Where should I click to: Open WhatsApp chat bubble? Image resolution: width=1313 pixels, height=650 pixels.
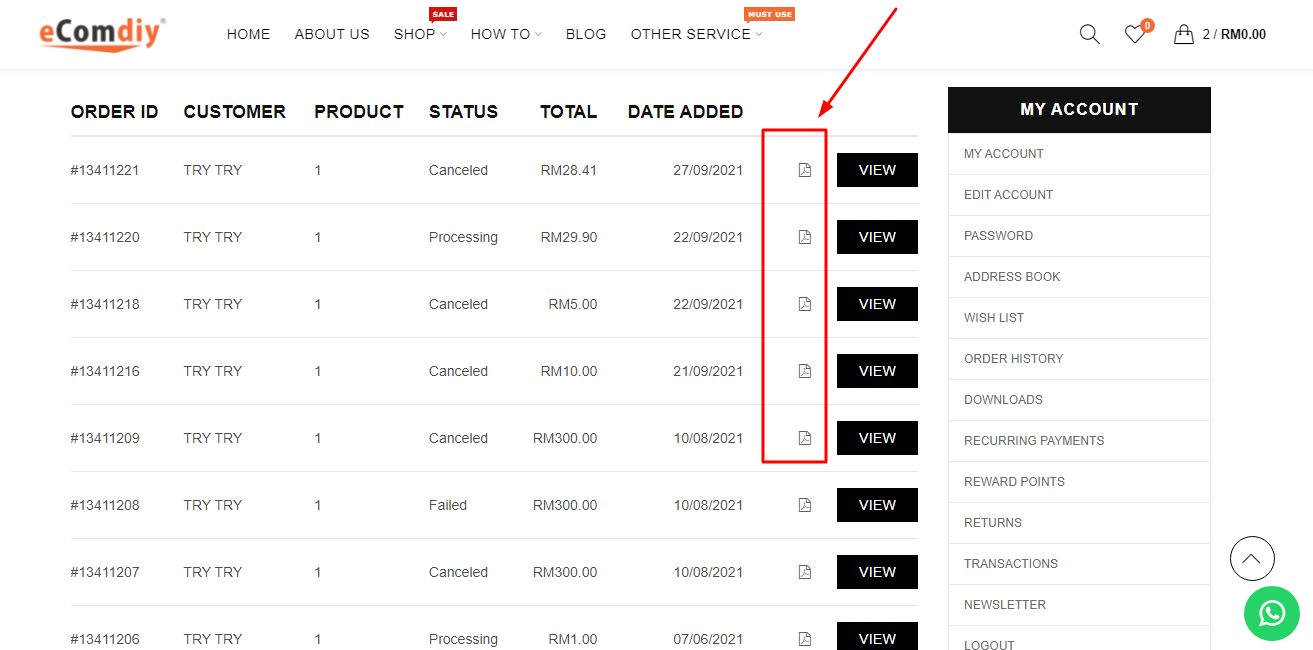tap(1271, 613)
